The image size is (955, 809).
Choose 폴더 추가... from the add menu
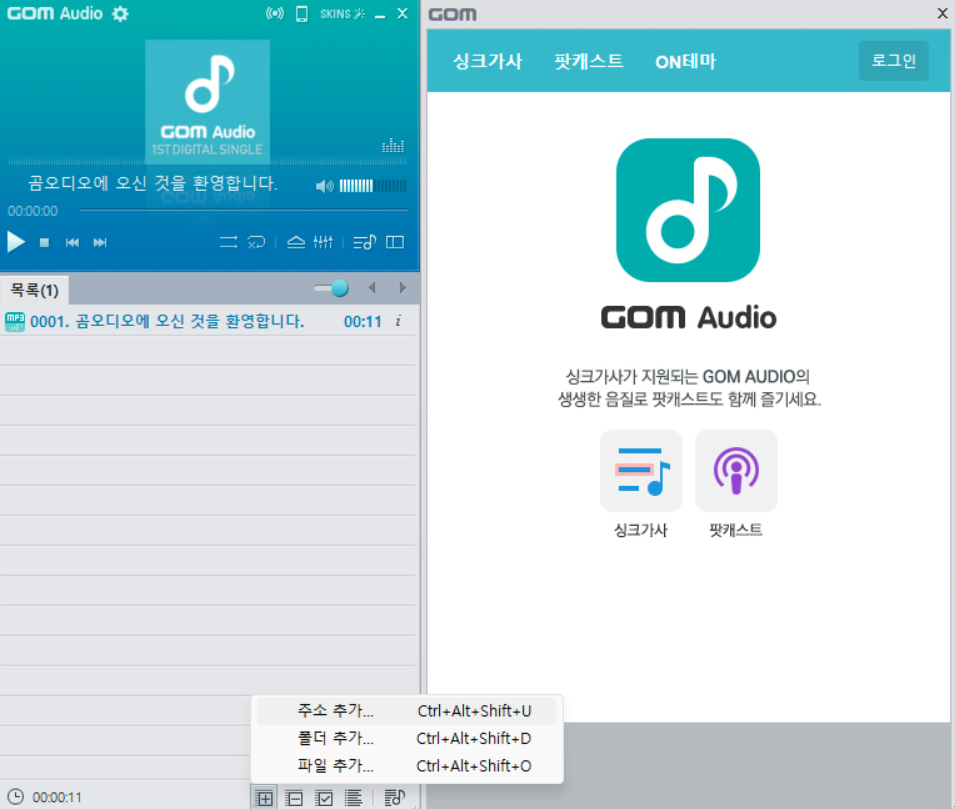(x=407, y=738)
